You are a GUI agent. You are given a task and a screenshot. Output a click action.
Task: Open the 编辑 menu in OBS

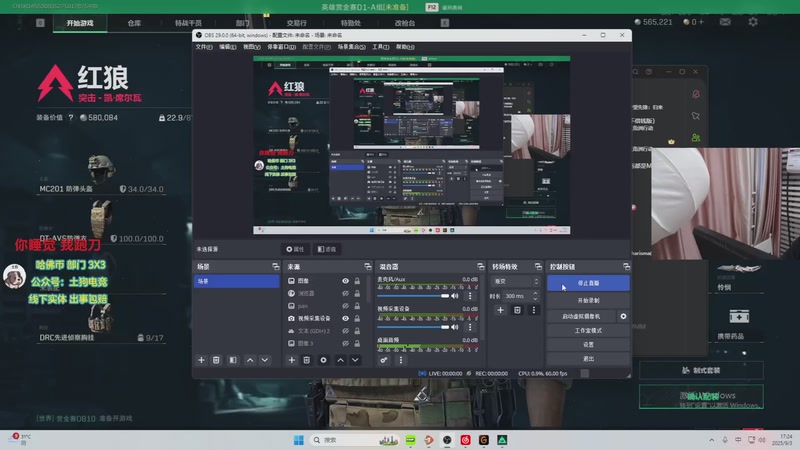tap(228, 47)
